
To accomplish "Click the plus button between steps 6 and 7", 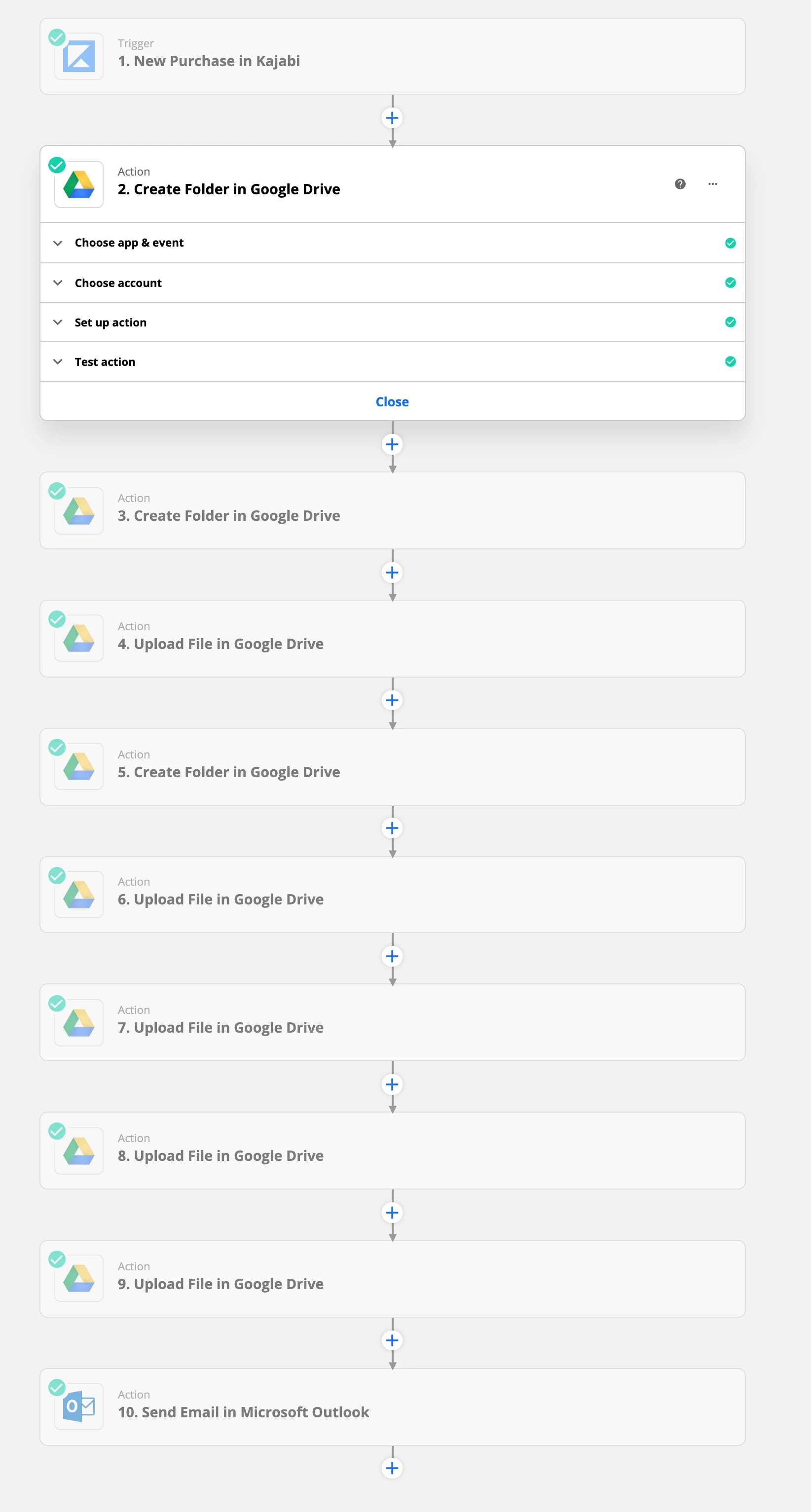I will [x=392, y=956].
